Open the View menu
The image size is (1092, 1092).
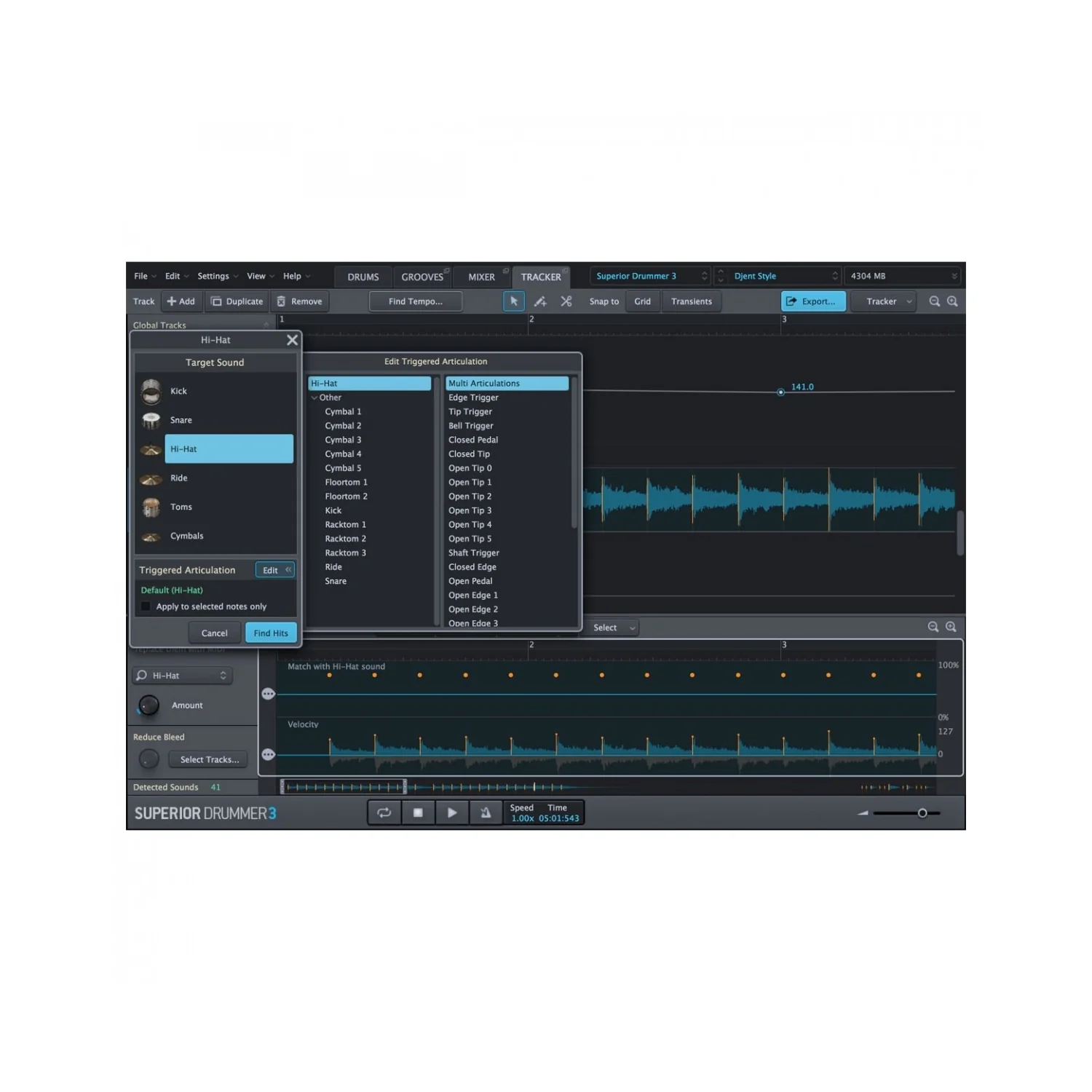[260, 276]
